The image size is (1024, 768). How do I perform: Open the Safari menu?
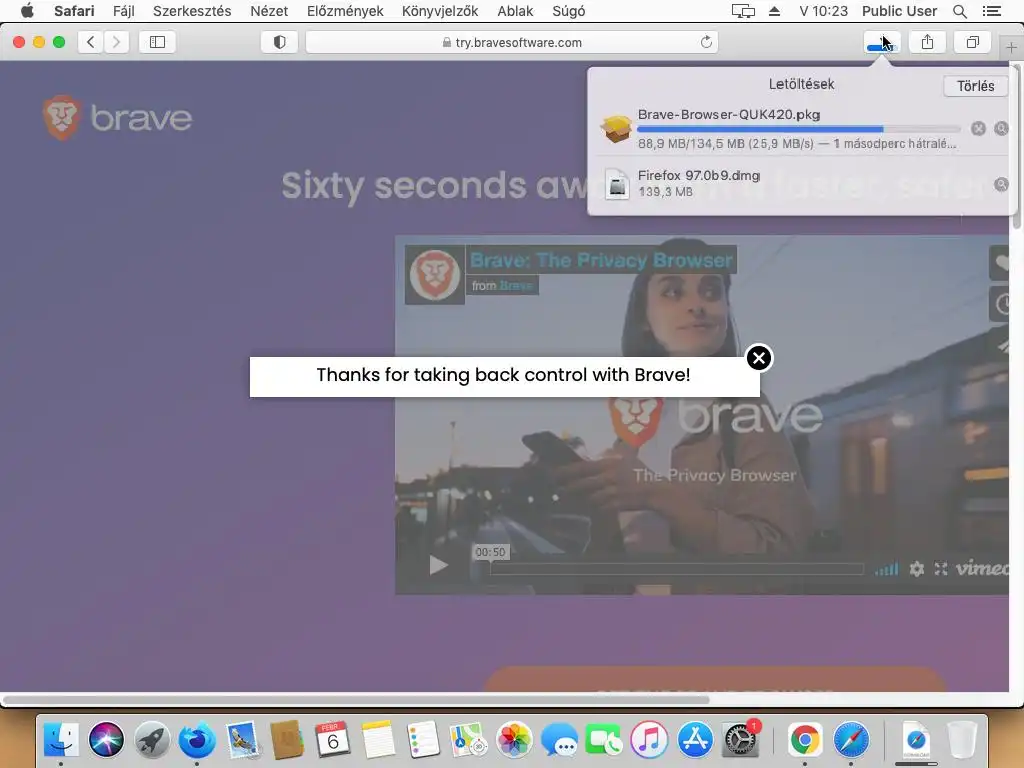click(x=74, y=11)
